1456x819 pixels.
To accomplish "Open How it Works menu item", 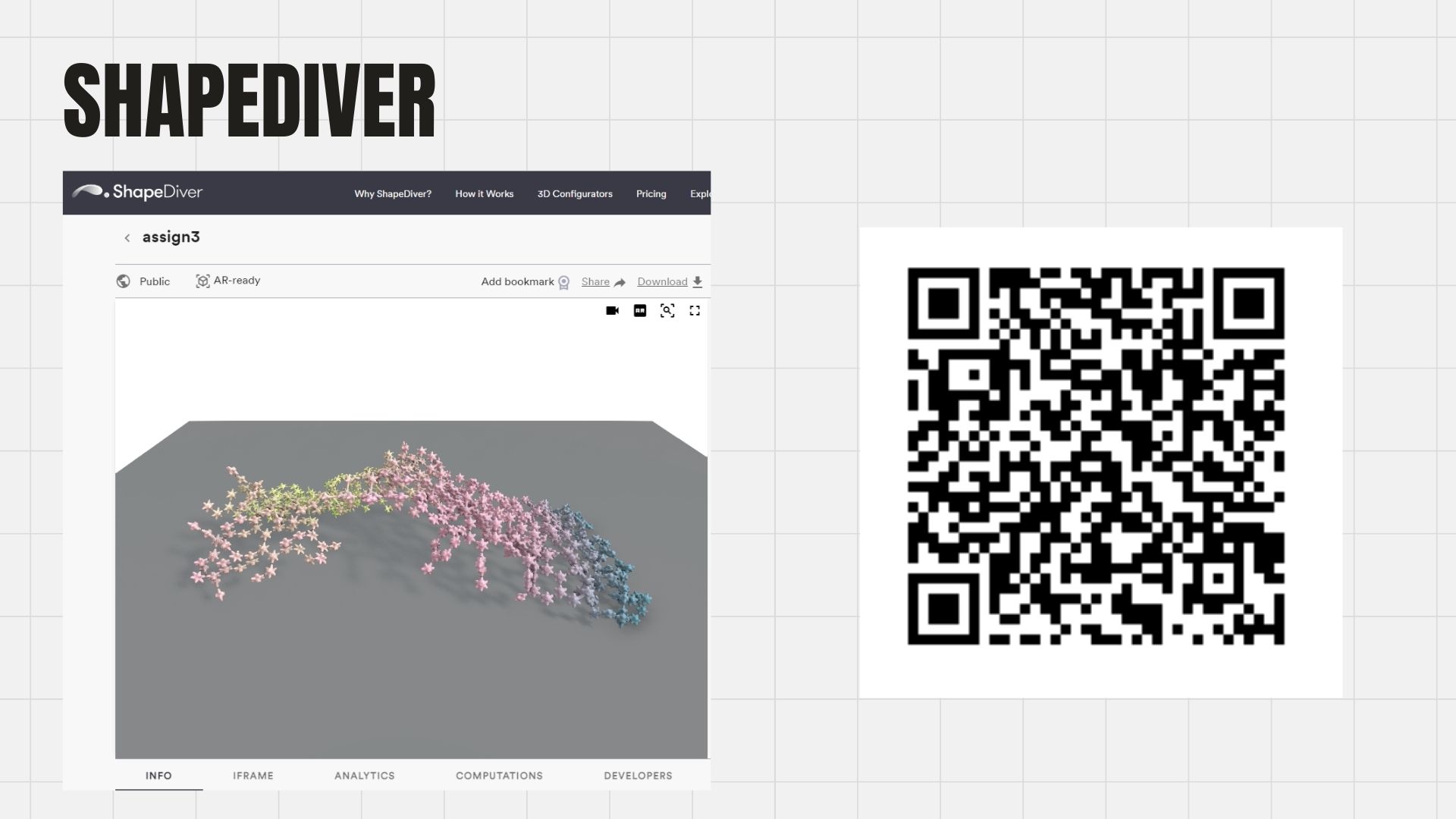I will click(484, 194).
